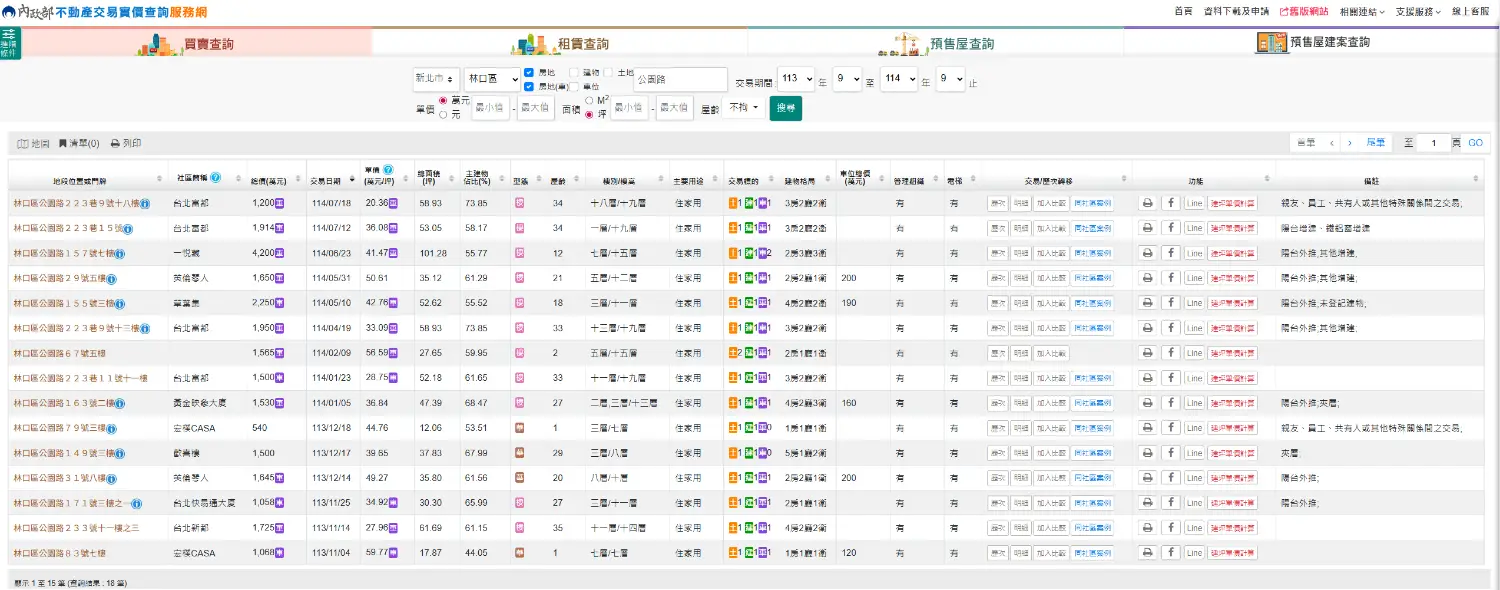Print the 華葉集 transaction row
1500x590 pixels.
pyautogui.click(x=1147, y=303)
